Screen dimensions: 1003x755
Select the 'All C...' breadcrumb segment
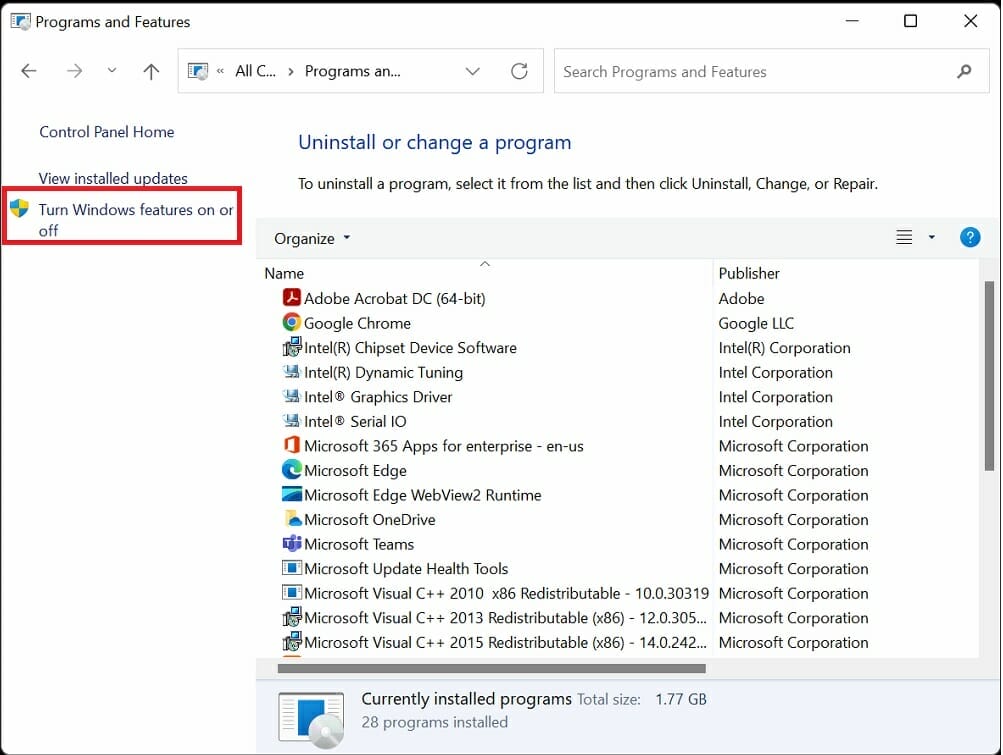[x=255, y=71]
